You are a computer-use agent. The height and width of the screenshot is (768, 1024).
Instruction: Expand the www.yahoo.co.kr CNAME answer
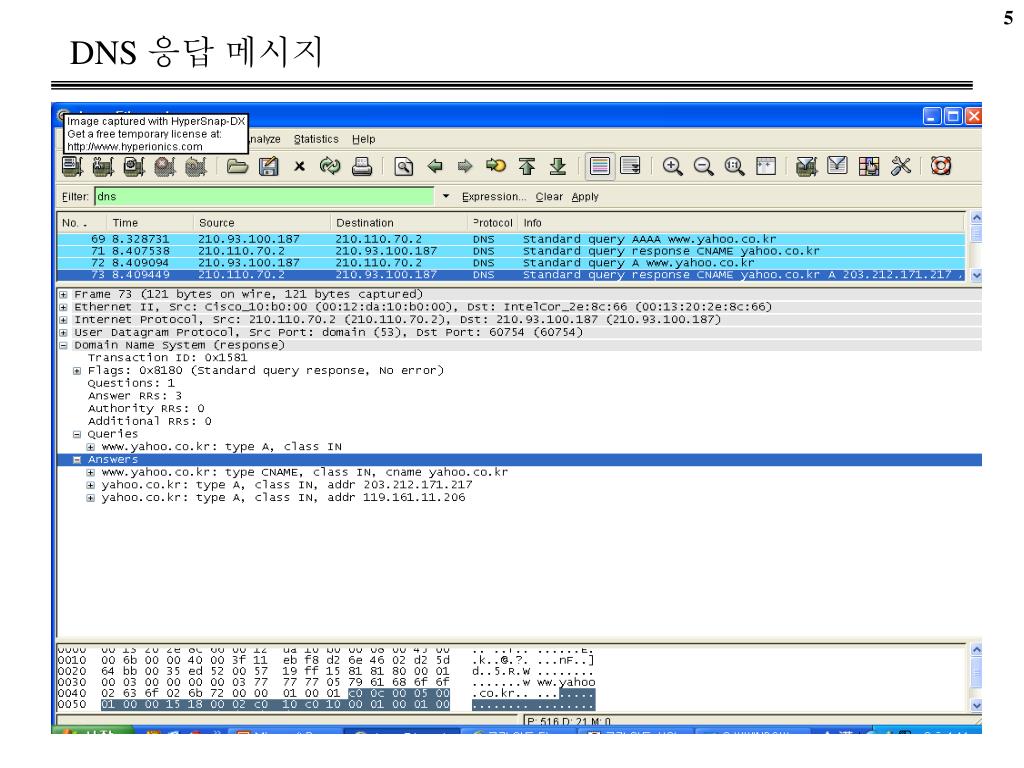point(91,472)
